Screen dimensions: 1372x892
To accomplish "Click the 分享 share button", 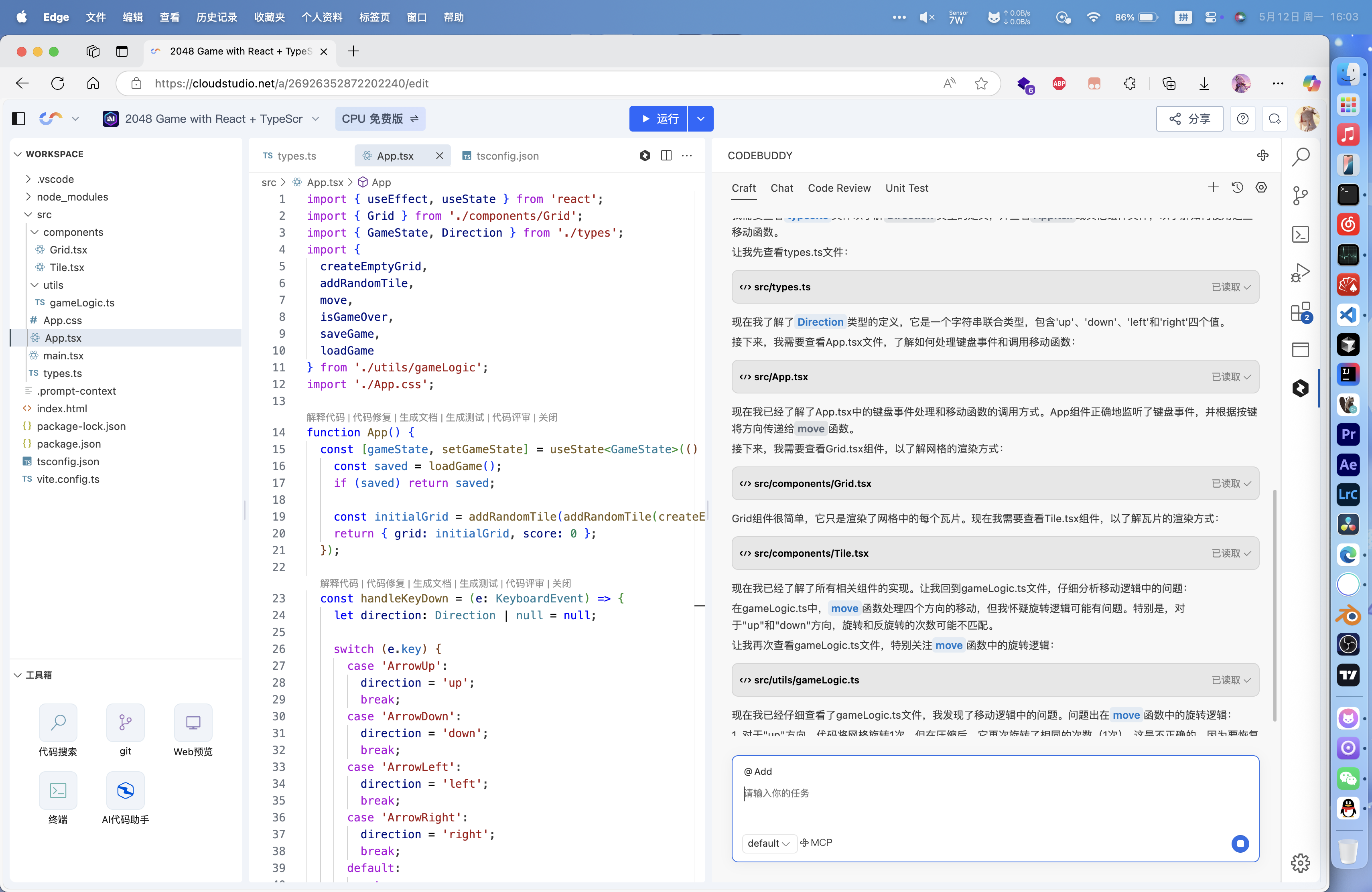I will tap(1189, 119).
